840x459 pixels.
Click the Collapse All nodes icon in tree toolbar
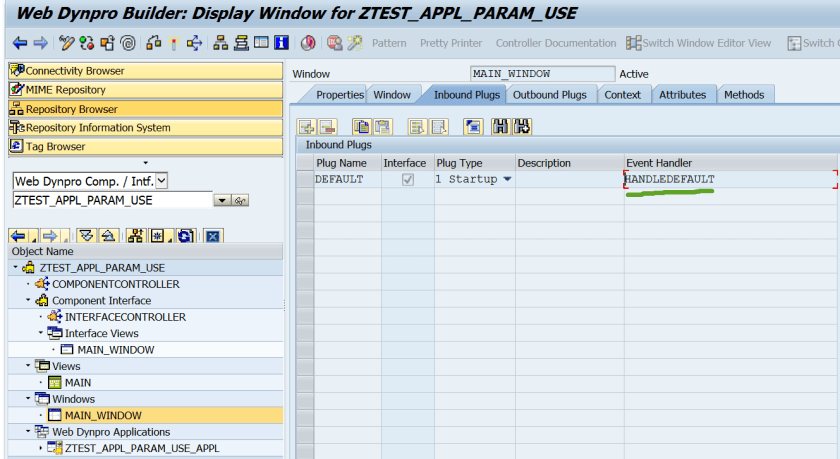point(108,236)
